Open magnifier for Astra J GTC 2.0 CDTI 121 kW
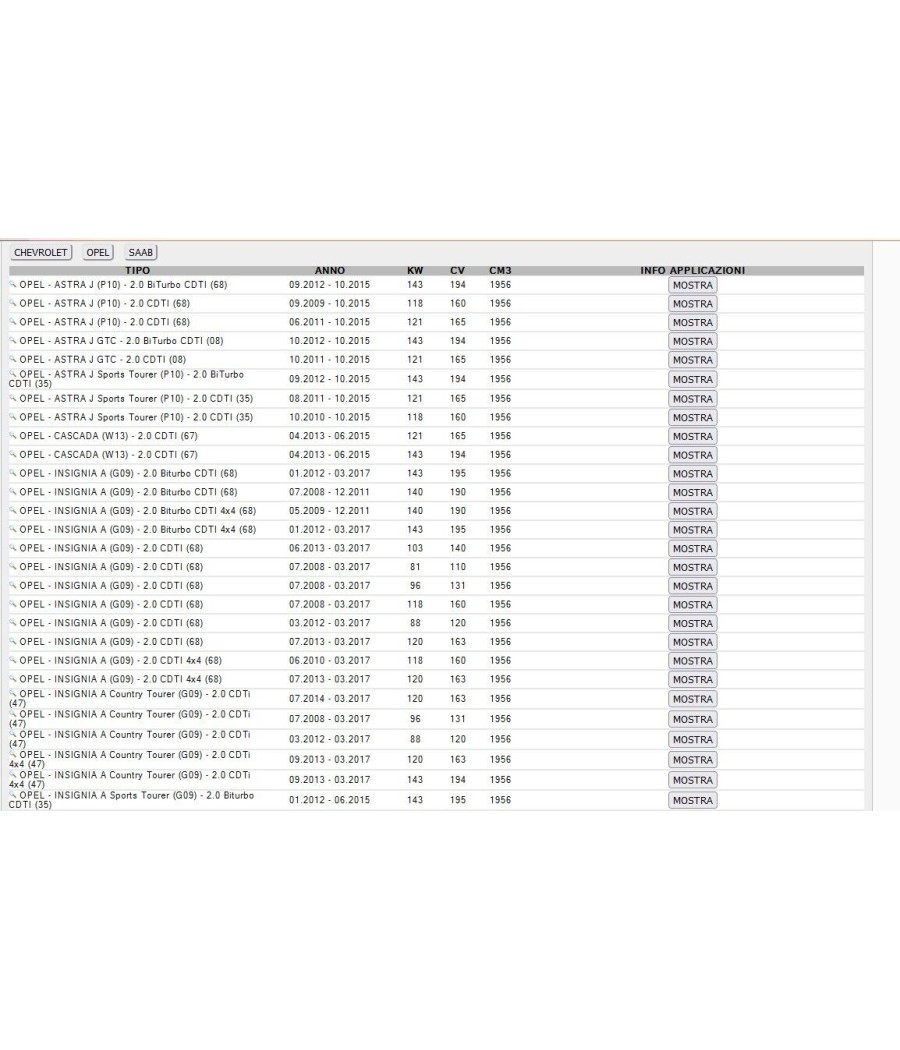The height and width of the screenshot is (1050, 900). (13, 359)
